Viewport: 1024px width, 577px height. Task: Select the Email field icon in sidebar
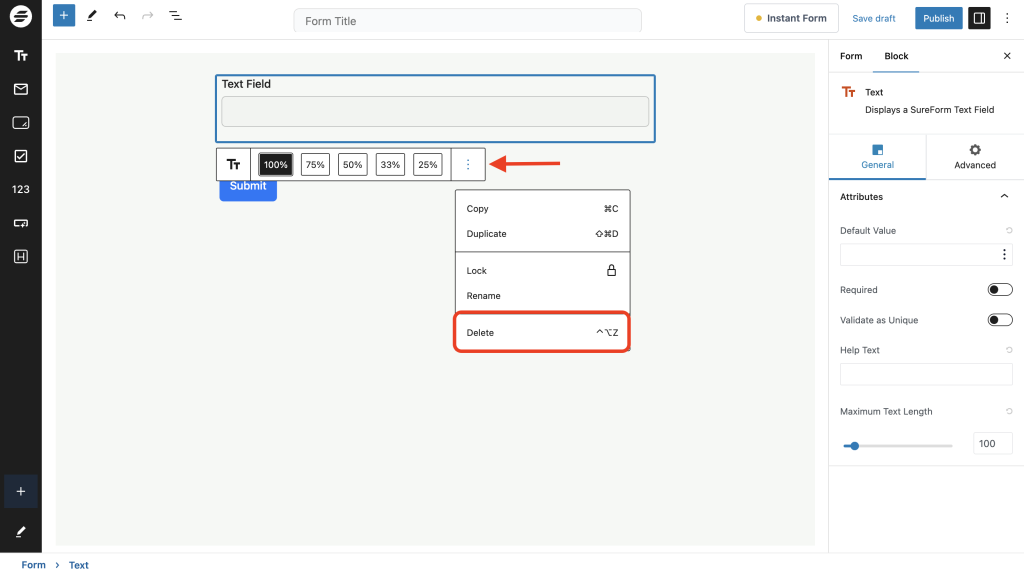20,89
